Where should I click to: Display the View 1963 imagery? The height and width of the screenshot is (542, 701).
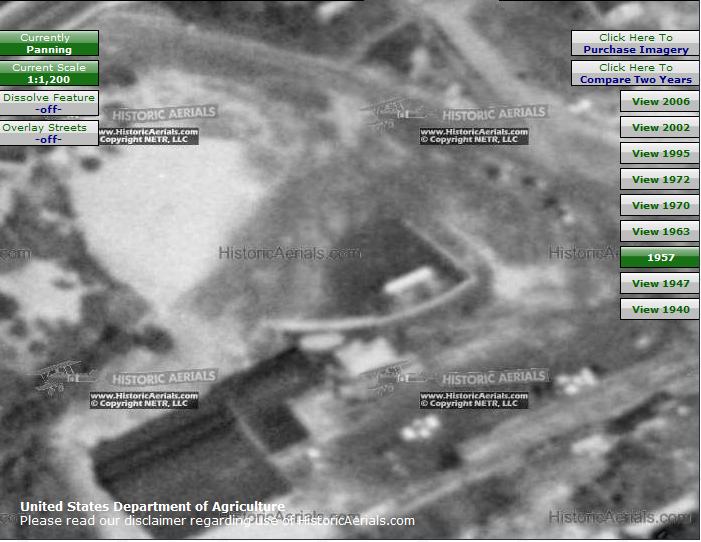(660, 232)
